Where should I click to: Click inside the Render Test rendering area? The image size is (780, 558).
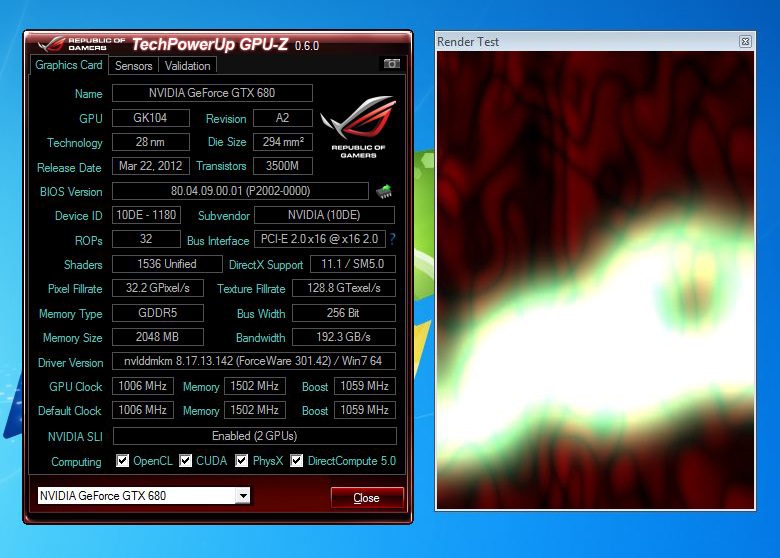pos(595,280)
